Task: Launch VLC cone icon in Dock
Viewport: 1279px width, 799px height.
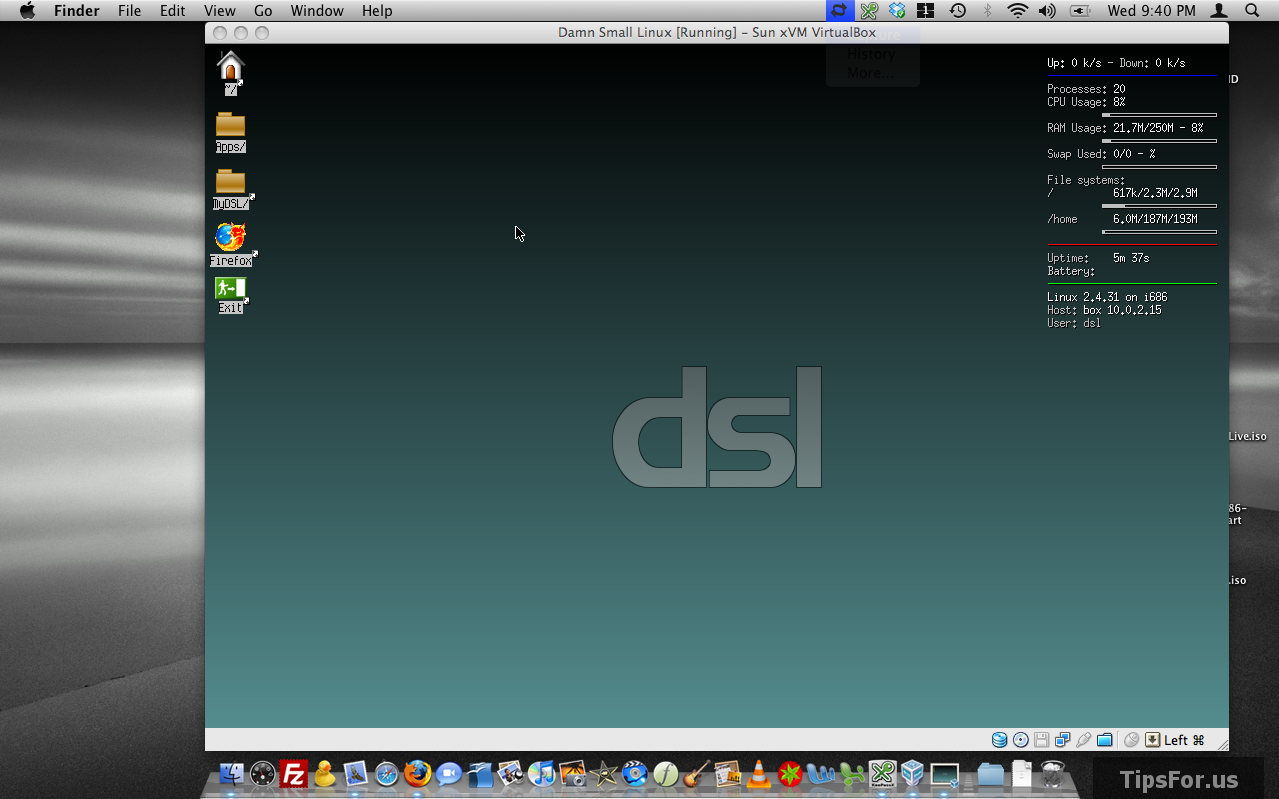Action: (x=759, y=773)
